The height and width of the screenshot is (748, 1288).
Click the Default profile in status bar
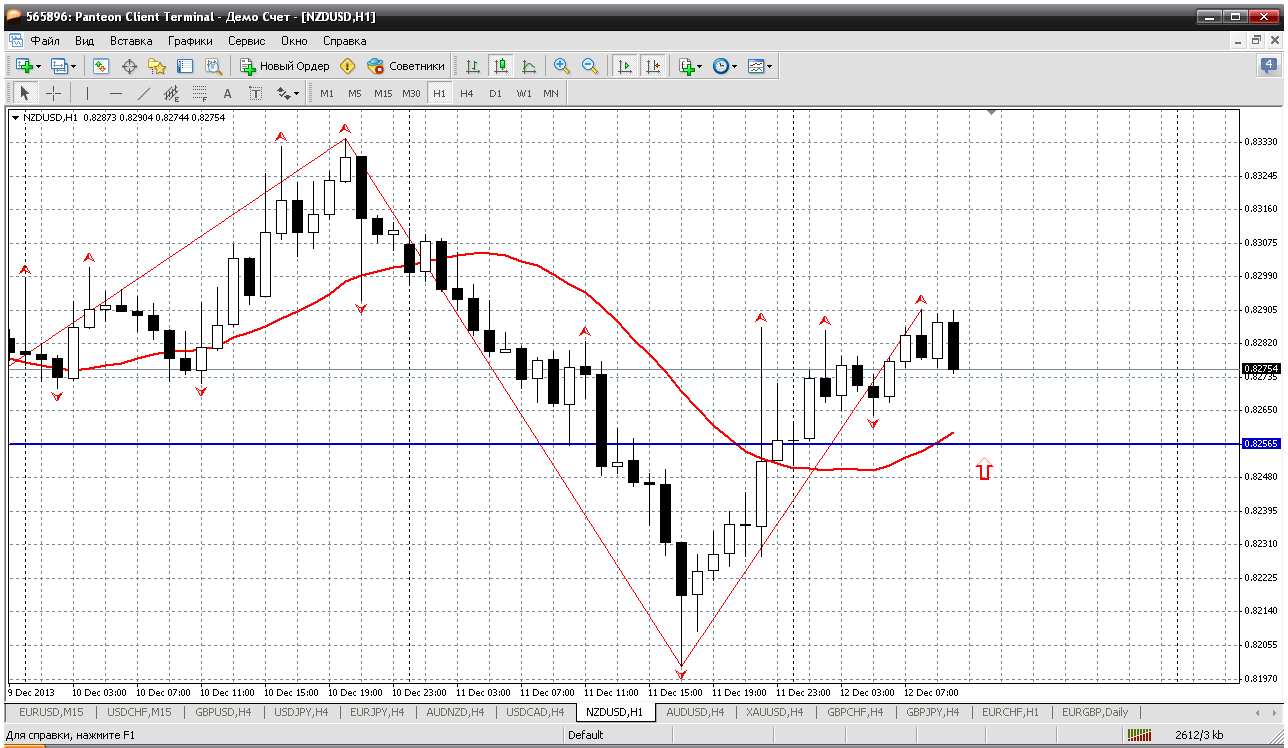(585, 735)
